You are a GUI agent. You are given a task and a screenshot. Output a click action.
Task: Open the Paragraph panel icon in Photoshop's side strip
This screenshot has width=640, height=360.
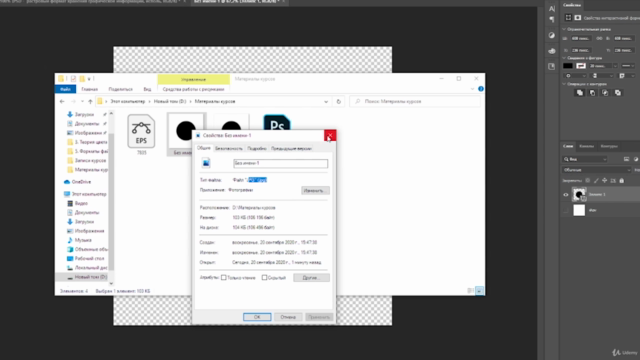[552, 20]
